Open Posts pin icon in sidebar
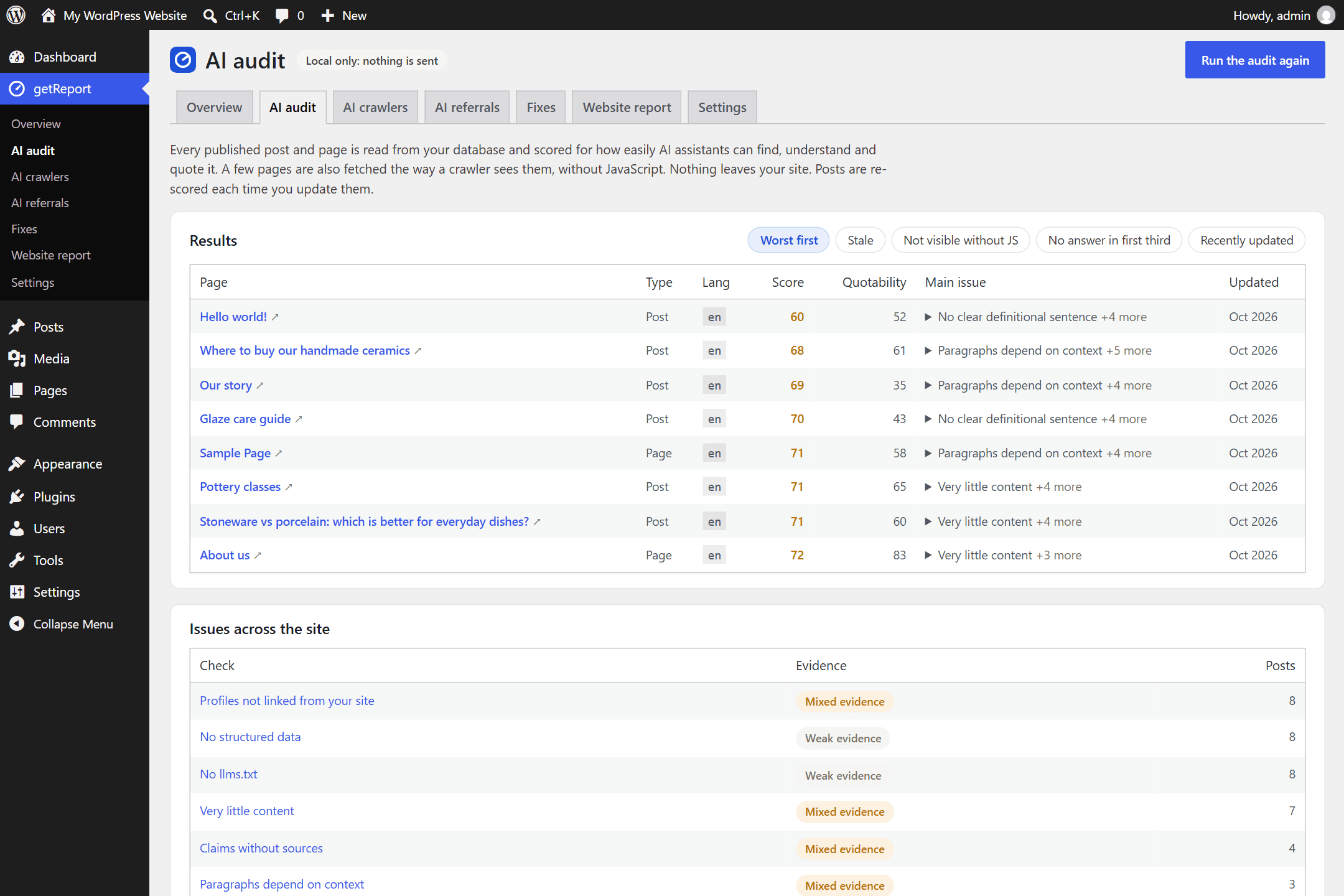The width and height of the screenshot is (1344, 896). 17,327
